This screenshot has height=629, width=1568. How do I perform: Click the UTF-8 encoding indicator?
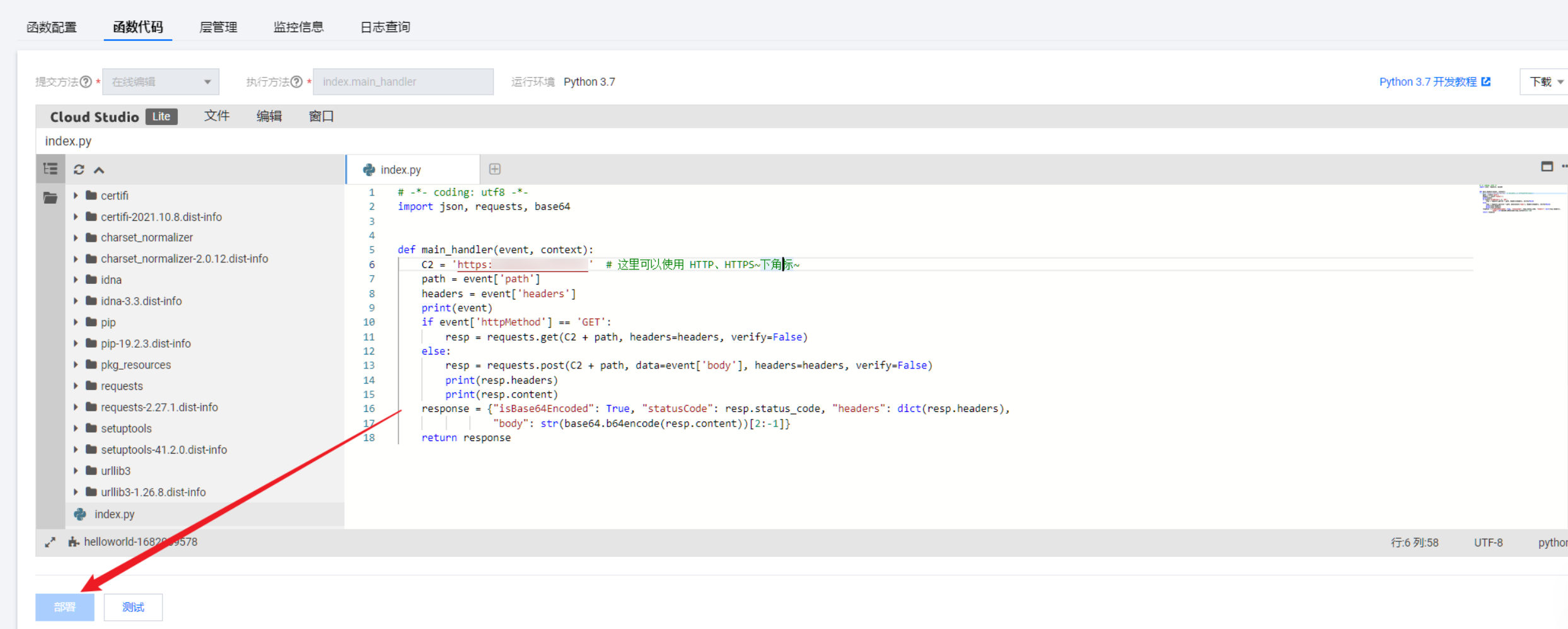(1488, 543)
